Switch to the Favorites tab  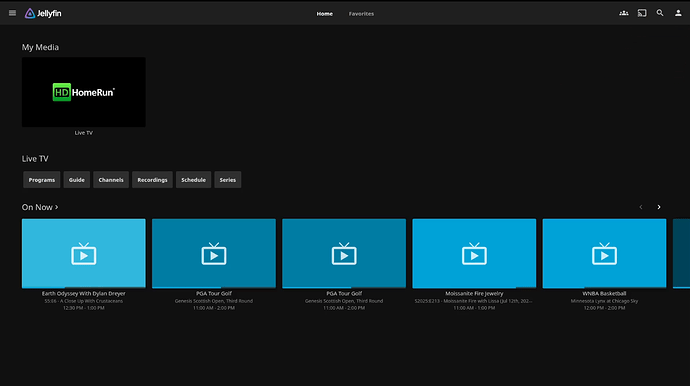[361, 14]
